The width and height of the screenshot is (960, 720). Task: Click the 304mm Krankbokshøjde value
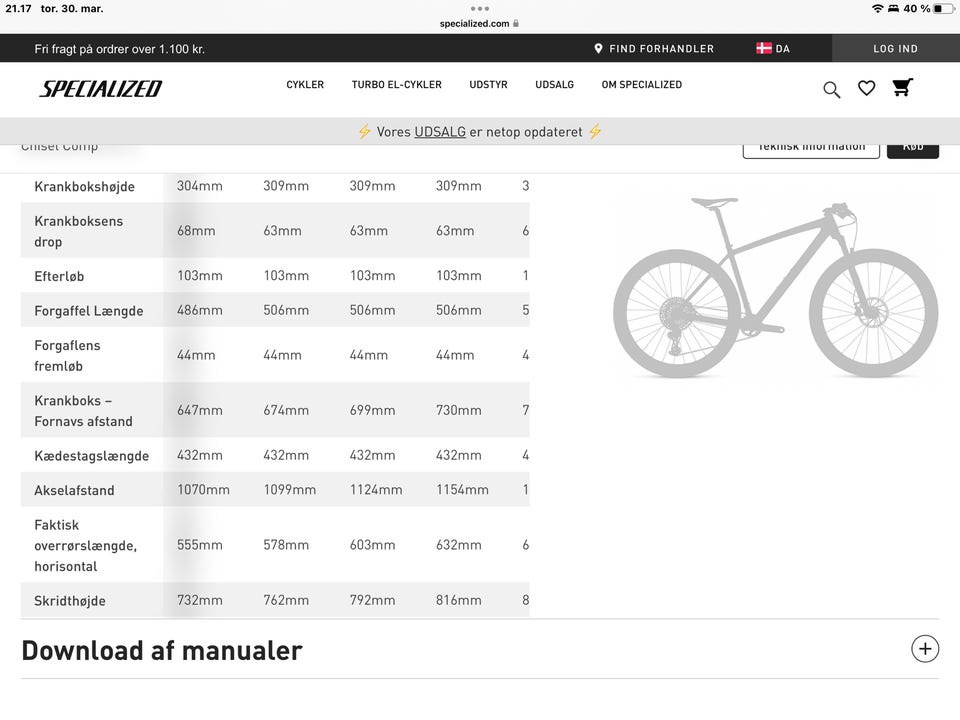point(200,186)
